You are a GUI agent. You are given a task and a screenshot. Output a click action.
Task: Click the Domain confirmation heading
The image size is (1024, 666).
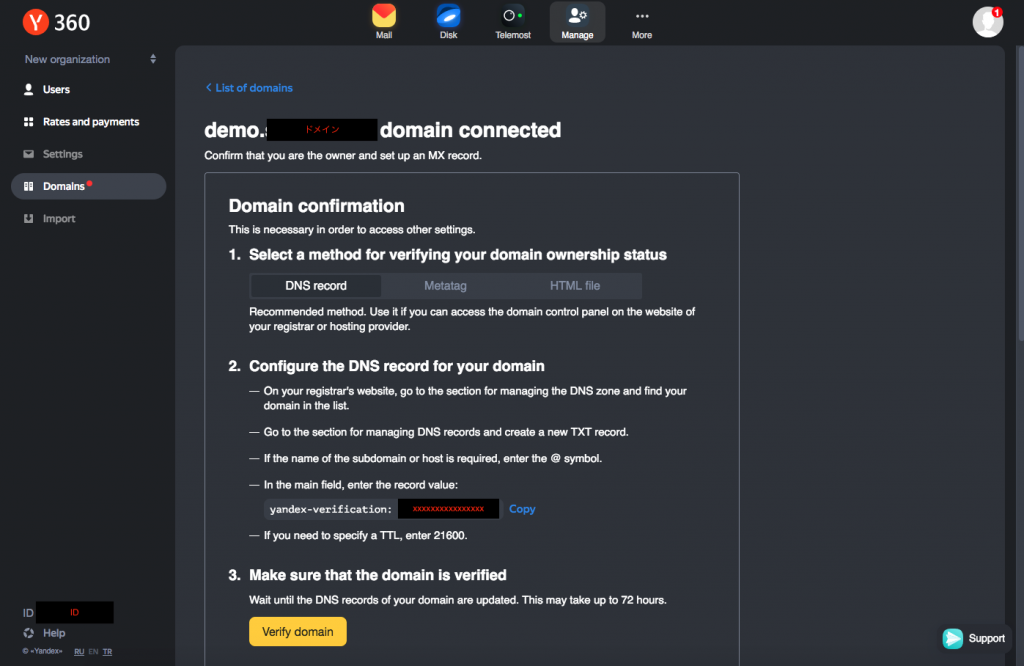[x=316, y=206]
